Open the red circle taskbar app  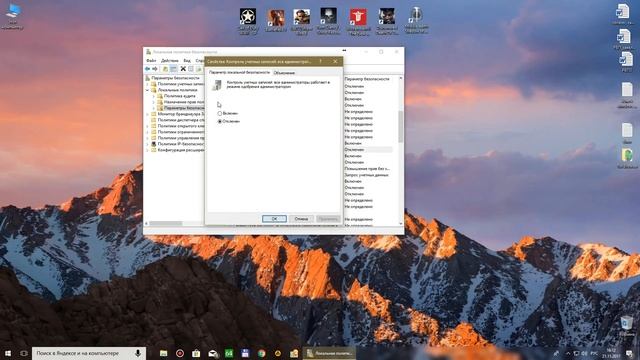180,353
